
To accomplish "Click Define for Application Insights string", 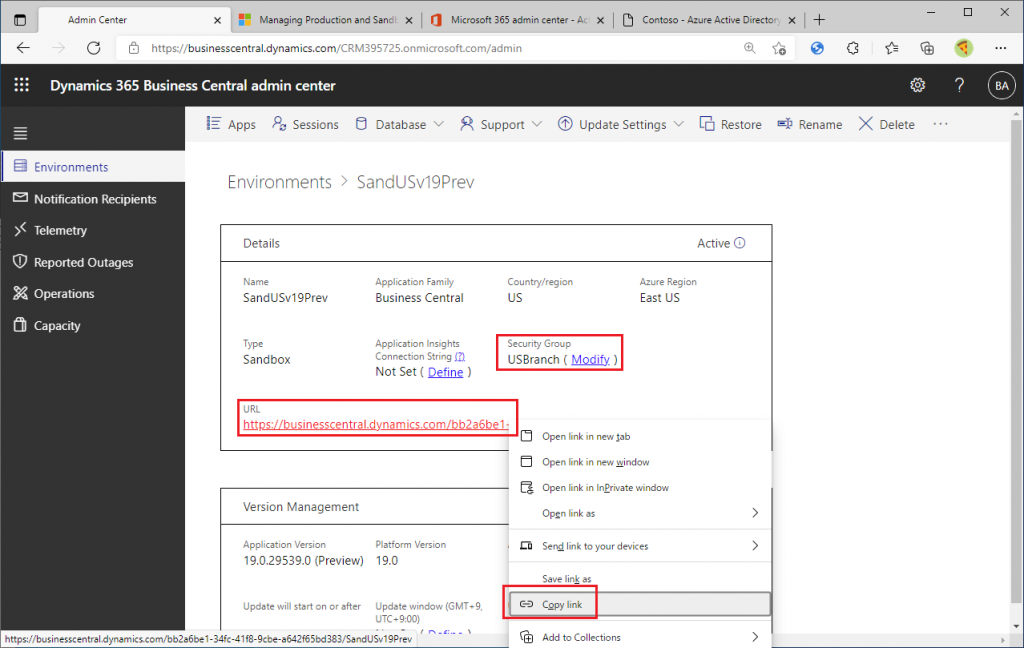I will point(445,372).
